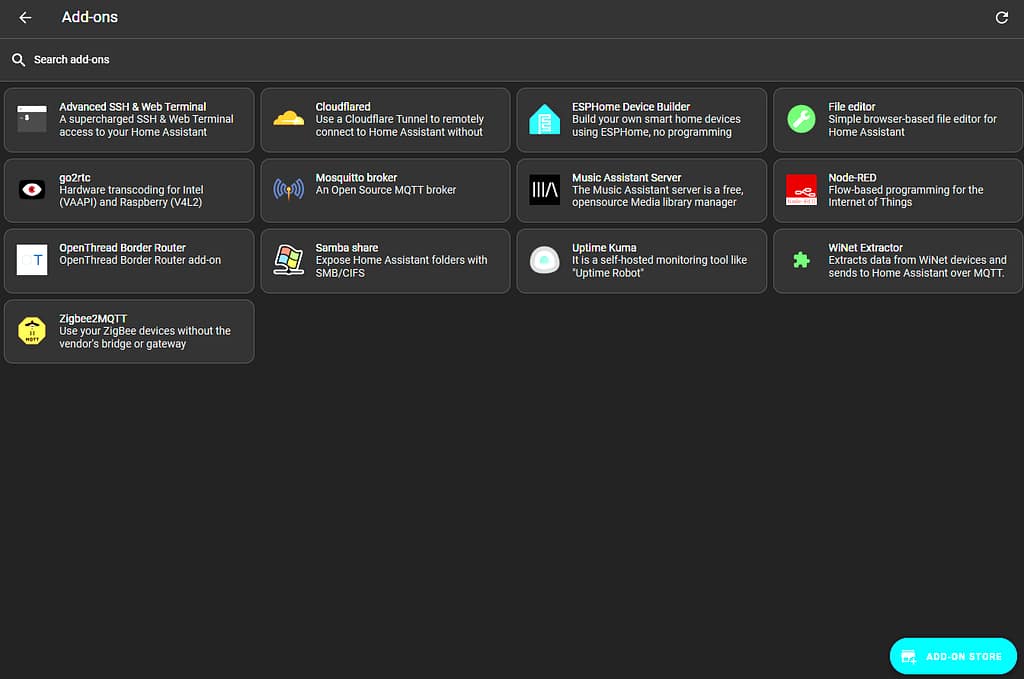Image resolution: width=1024 pixels, height=679 pixels.
Task: Click the ESPHome Device Builder house icon
Action: 545,119
